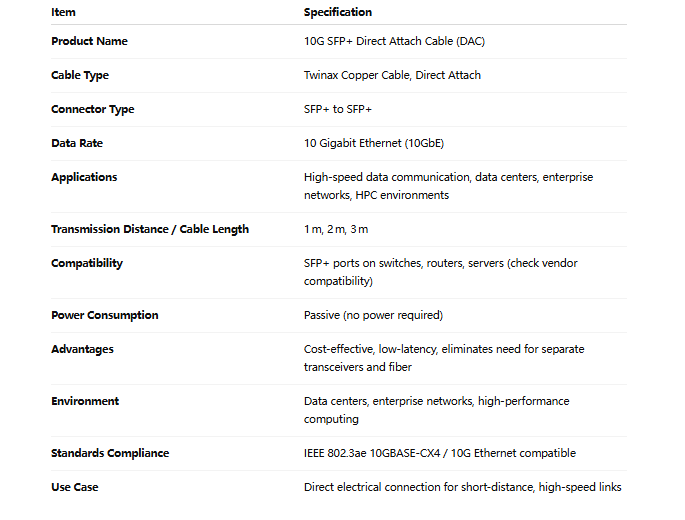Image resolution: width=685 pixels, height=520 pixels.
Task: Select the Cable Type label
Action: click(x=80, y=75)
